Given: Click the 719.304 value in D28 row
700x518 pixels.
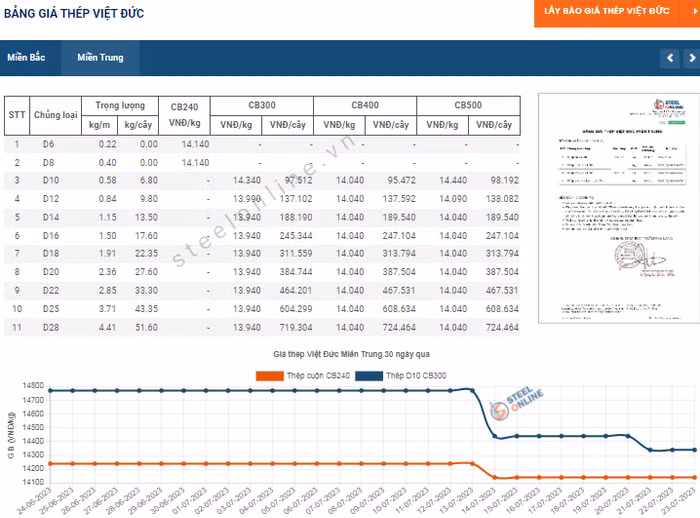Looking at the screenshot, I should coord(296,328).
